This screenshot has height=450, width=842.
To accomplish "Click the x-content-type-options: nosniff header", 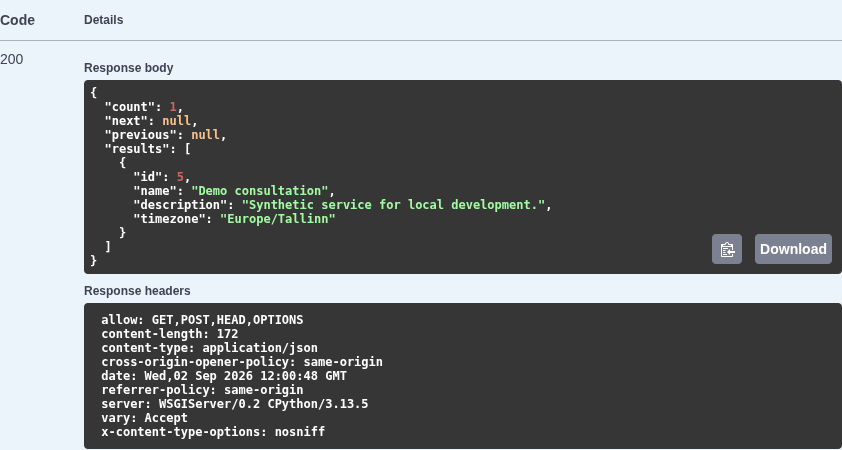I will coord(213,432).
